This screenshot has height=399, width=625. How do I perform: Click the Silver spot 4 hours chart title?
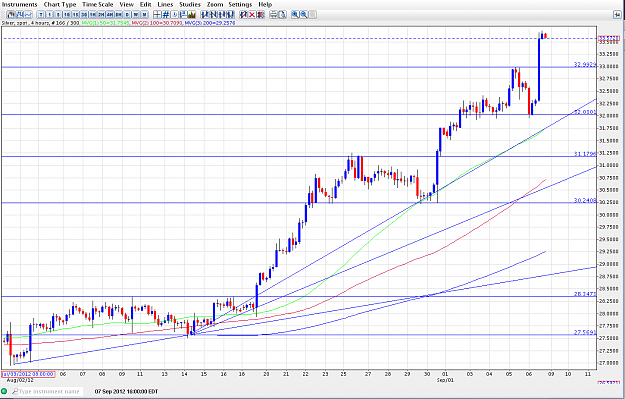point(40,23)
